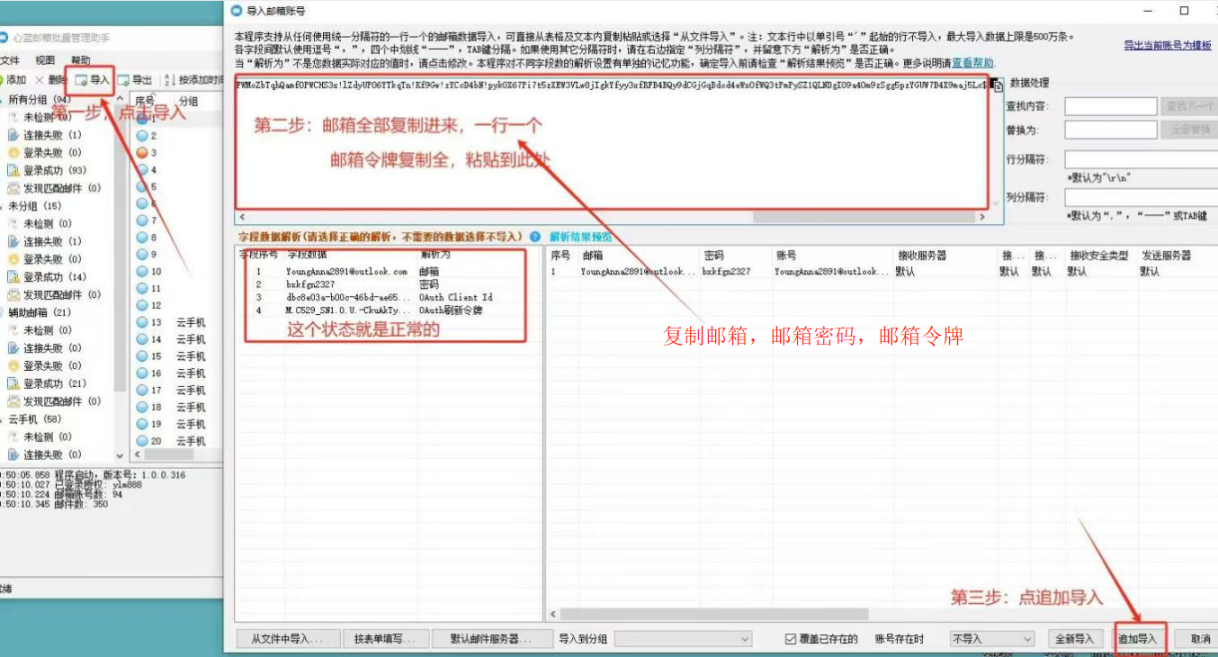This screenshot has width=1218, height=657.
Task: Click the 删除 delete toolbar button
Action: point(52,80)
